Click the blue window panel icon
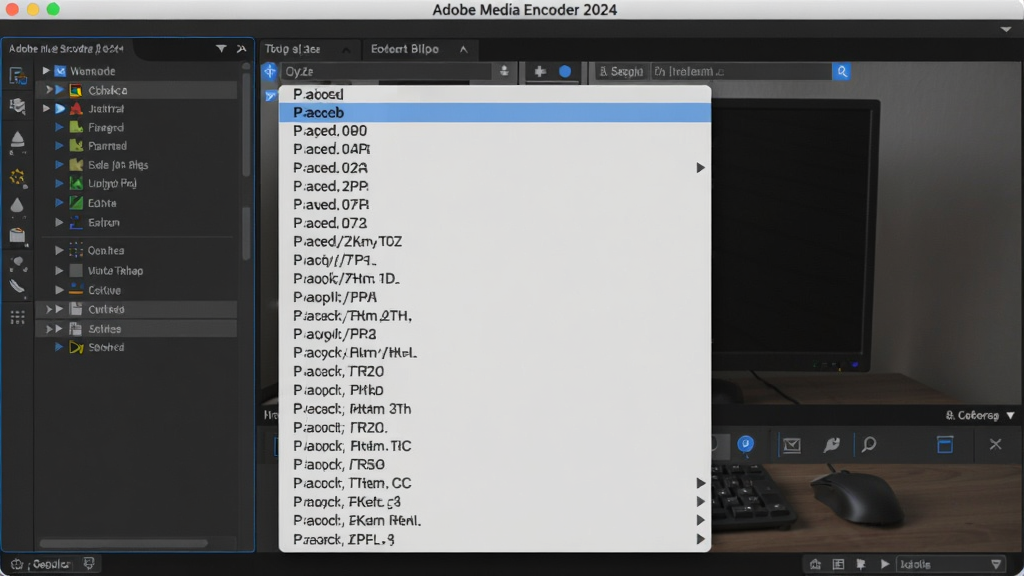The image size is (1024, 576). point(945,445)
